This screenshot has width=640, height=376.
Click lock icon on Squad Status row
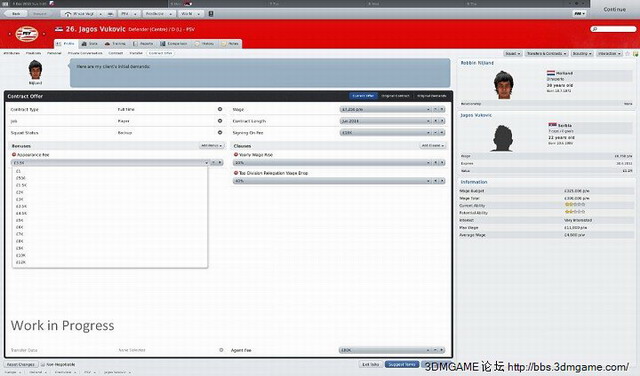coord(220,133)
